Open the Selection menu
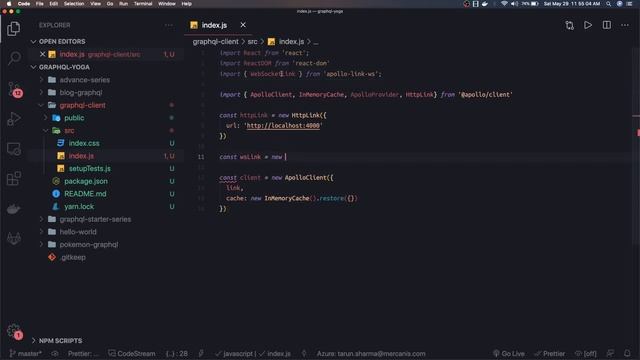Image resolution: width=640 pixels, height=360 pixels. click(74, 4)
